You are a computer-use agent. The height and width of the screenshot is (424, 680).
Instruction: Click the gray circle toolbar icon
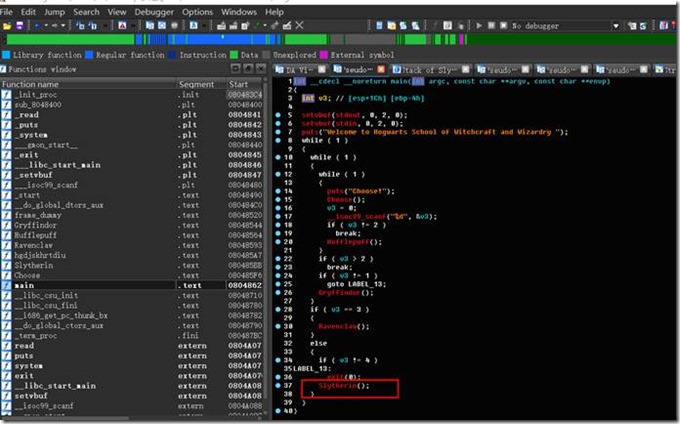click(174, 26)
